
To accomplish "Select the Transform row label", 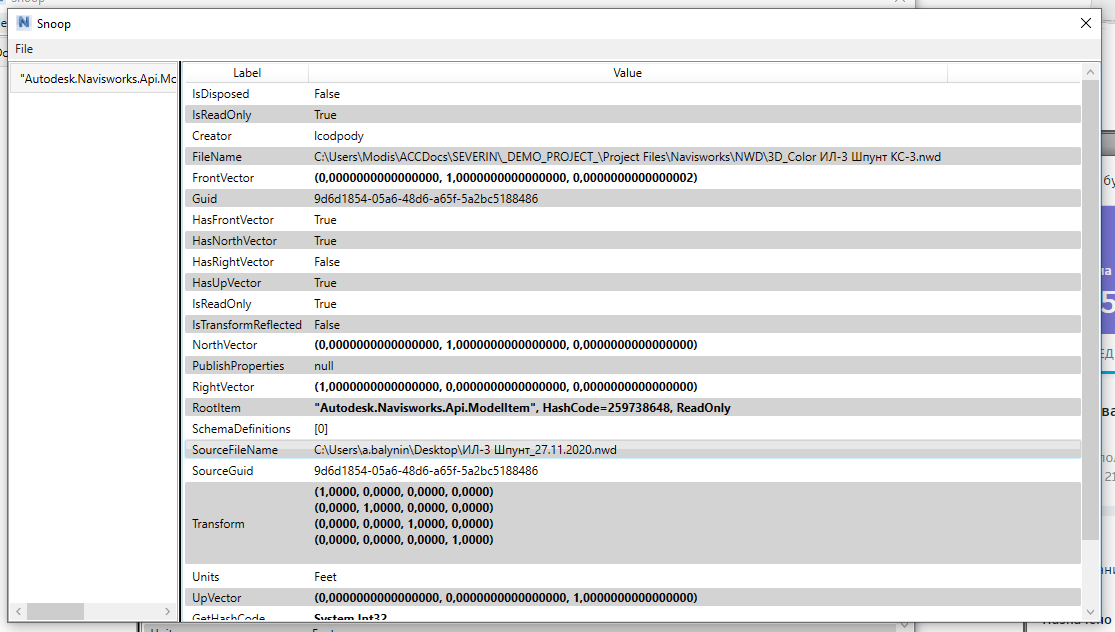I will [218, 524].
